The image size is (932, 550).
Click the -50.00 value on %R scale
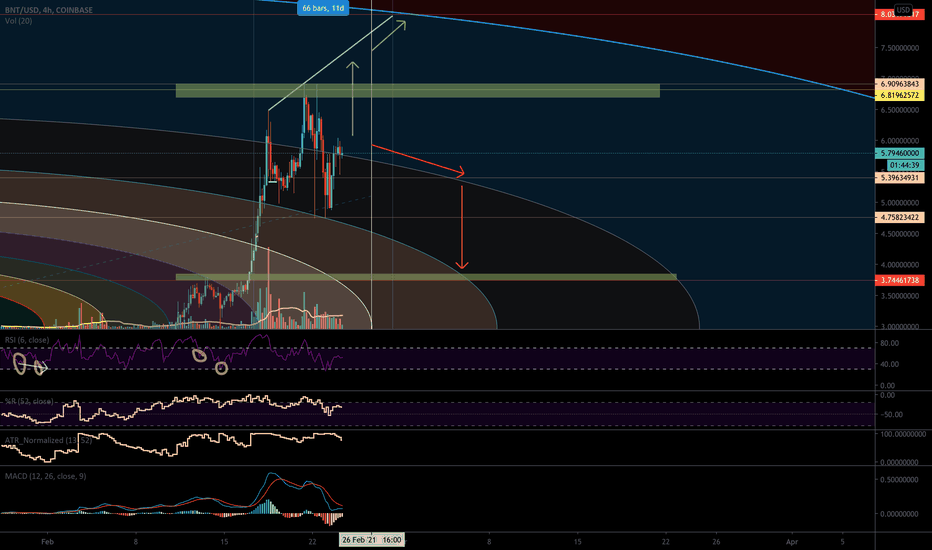click(890, 415)
